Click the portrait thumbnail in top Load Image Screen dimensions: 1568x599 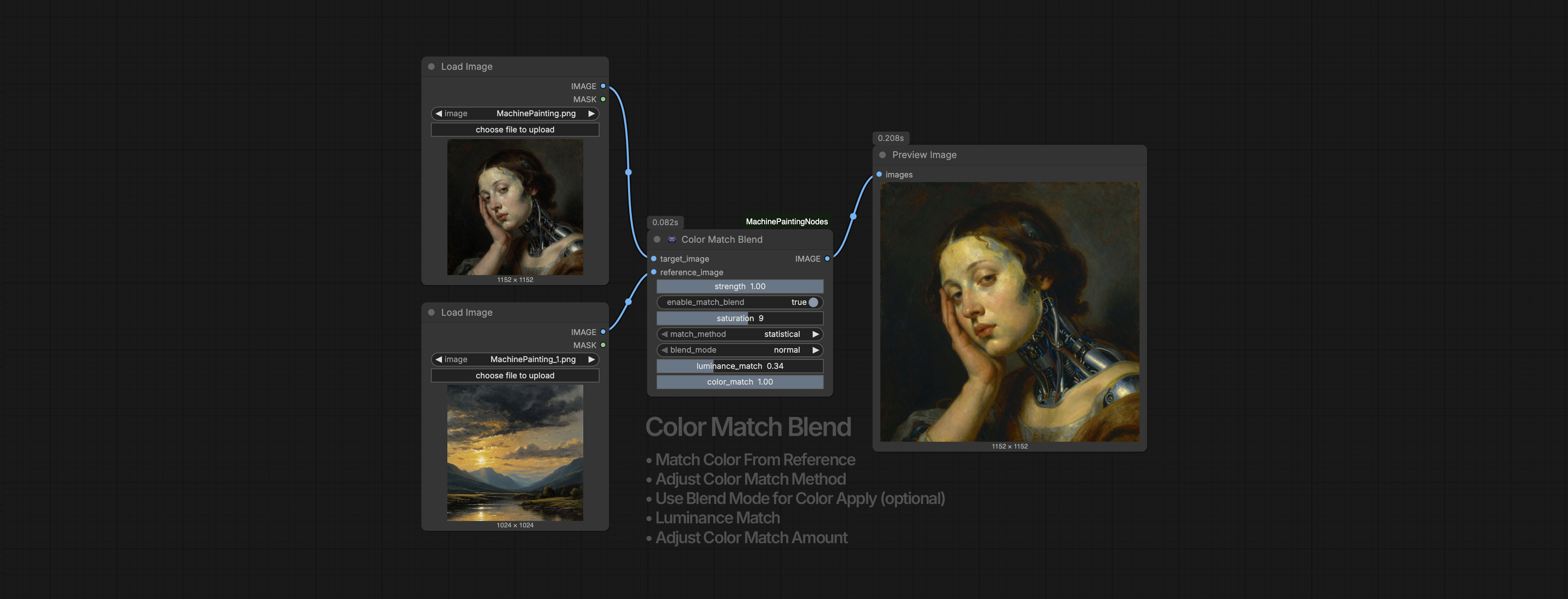[515, 207]
